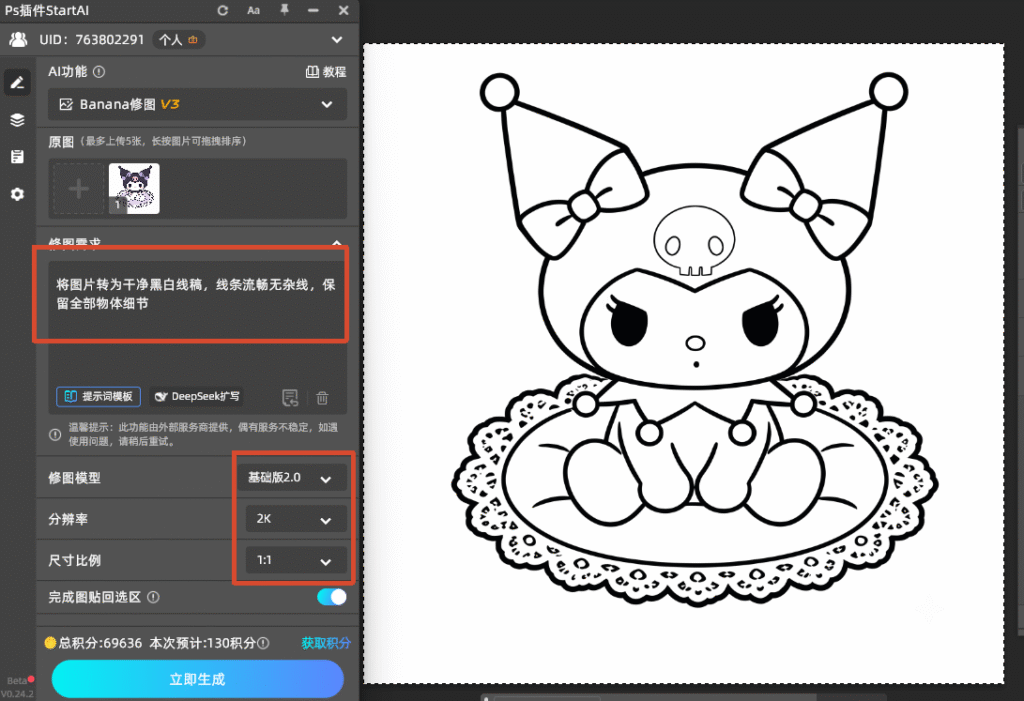Viewport: 1024px width, 701px height.
Task: Toggle the 完成图贴回选区 switch
Action: [332, 597]
